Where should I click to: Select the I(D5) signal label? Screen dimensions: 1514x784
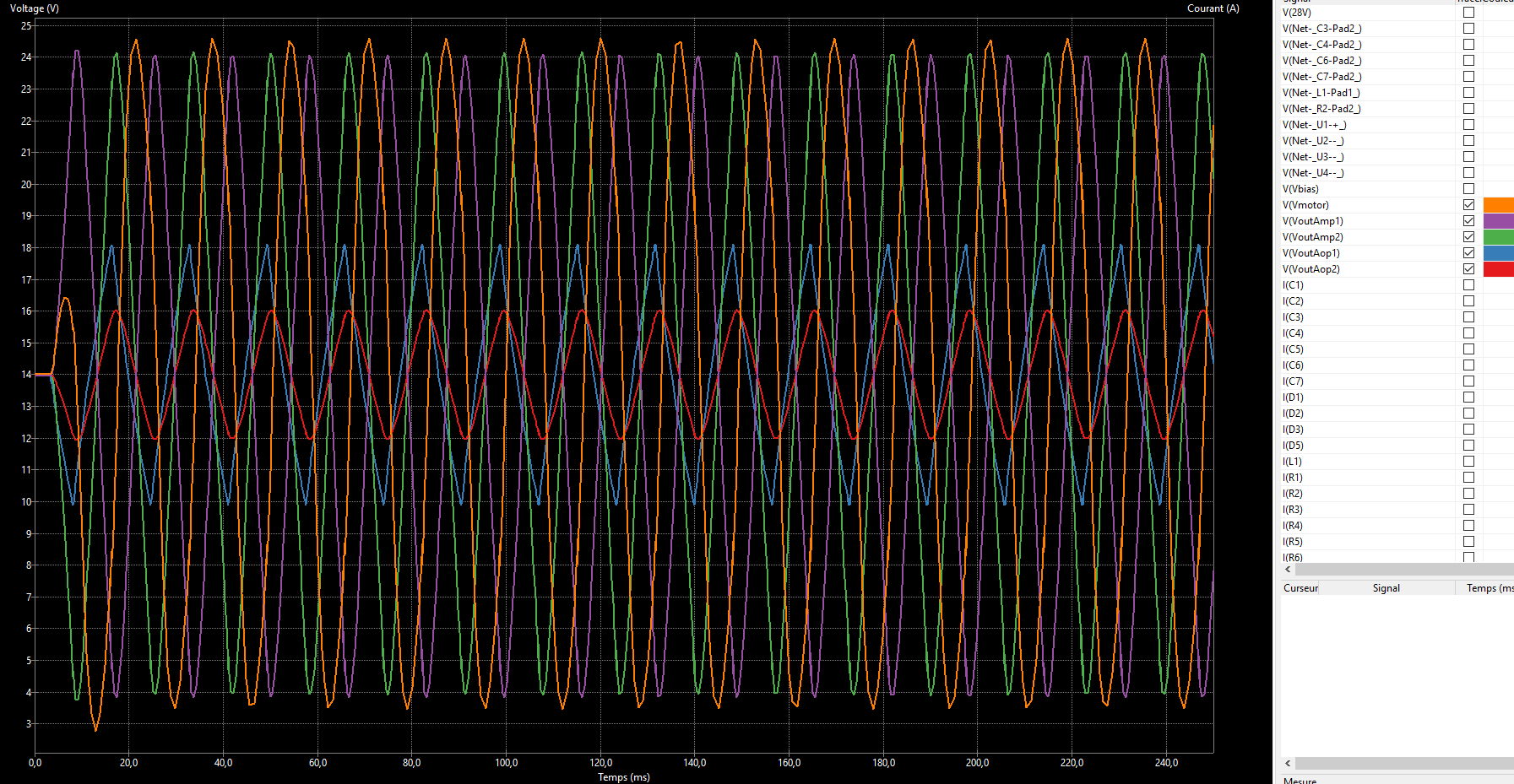(1293, 446)
